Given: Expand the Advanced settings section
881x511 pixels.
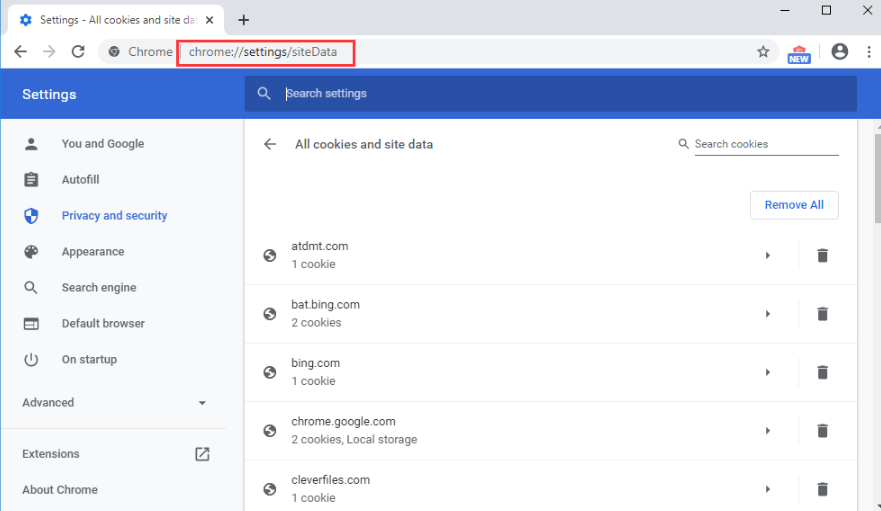Looking at the screenshot, I should coord(114,403).
